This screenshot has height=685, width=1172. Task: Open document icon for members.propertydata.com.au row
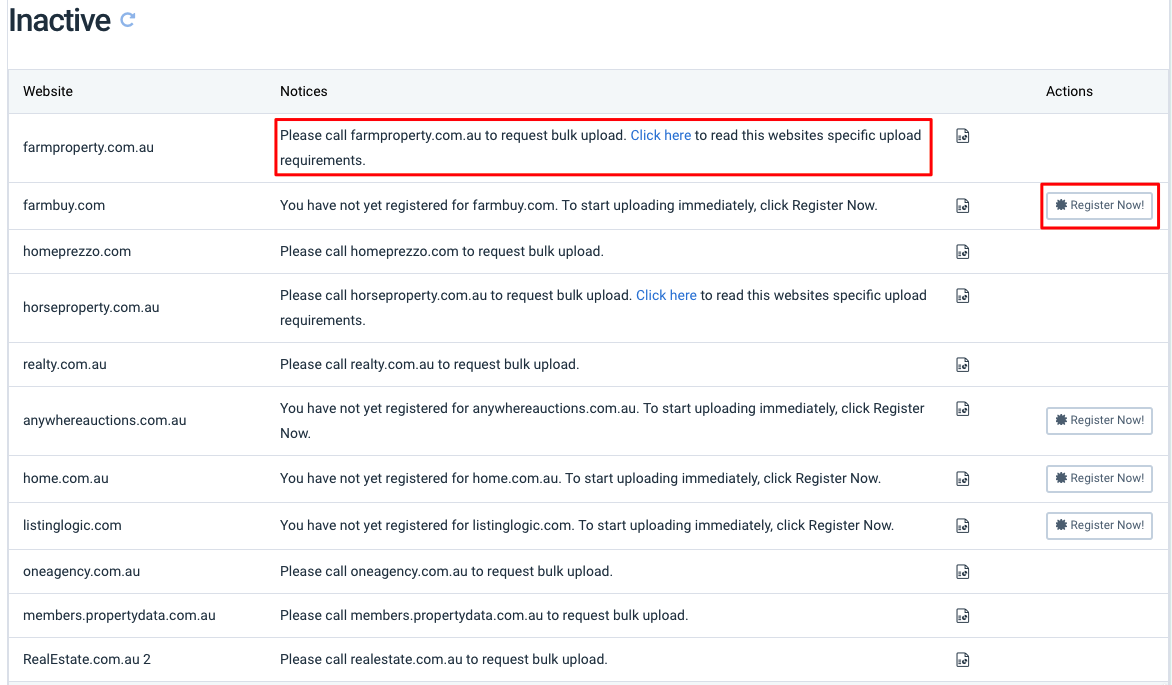tap(963, 616)
